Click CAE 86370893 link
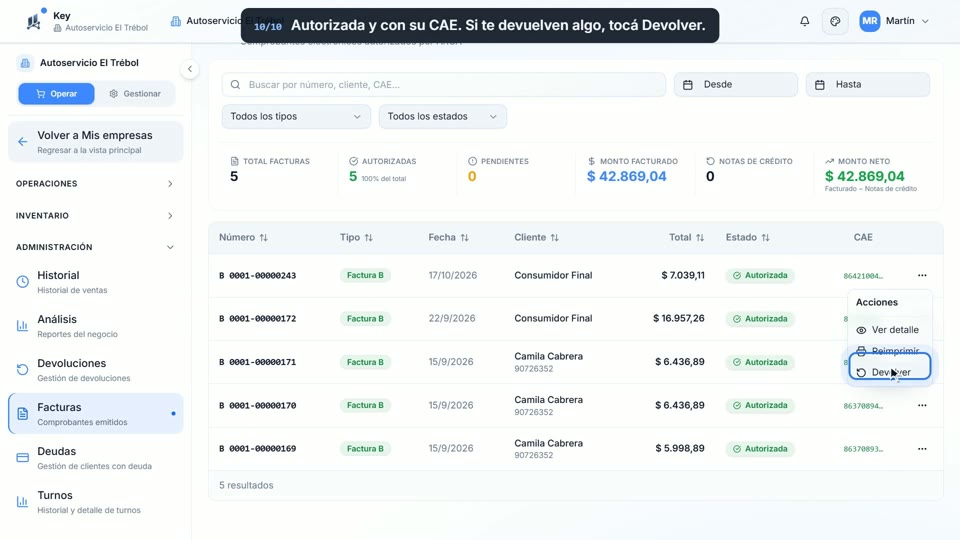Image resolution: width=960 pixels, height=540 pixels. click(x=863, y=449)
